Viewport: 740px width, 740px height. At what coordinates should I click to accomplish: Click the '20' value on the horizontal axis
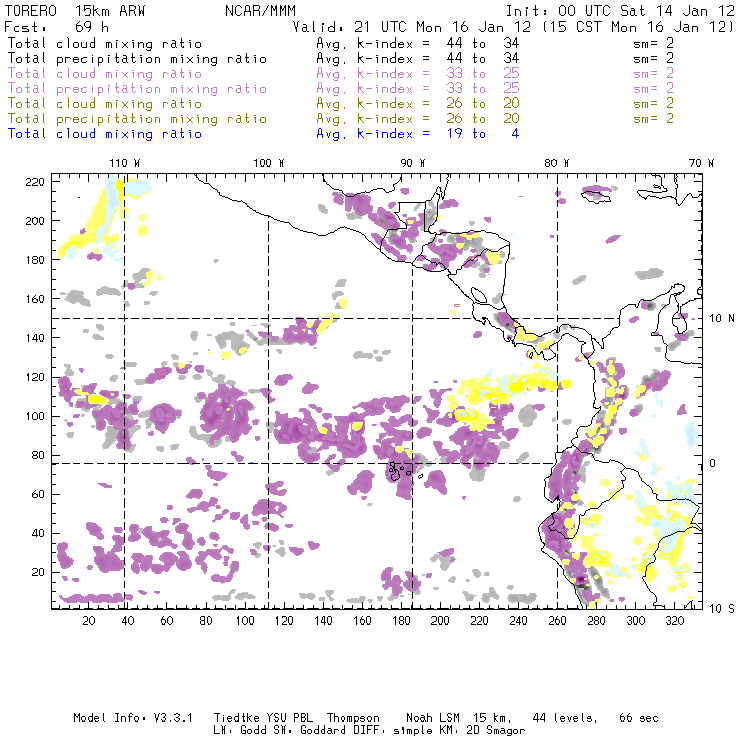89,621
